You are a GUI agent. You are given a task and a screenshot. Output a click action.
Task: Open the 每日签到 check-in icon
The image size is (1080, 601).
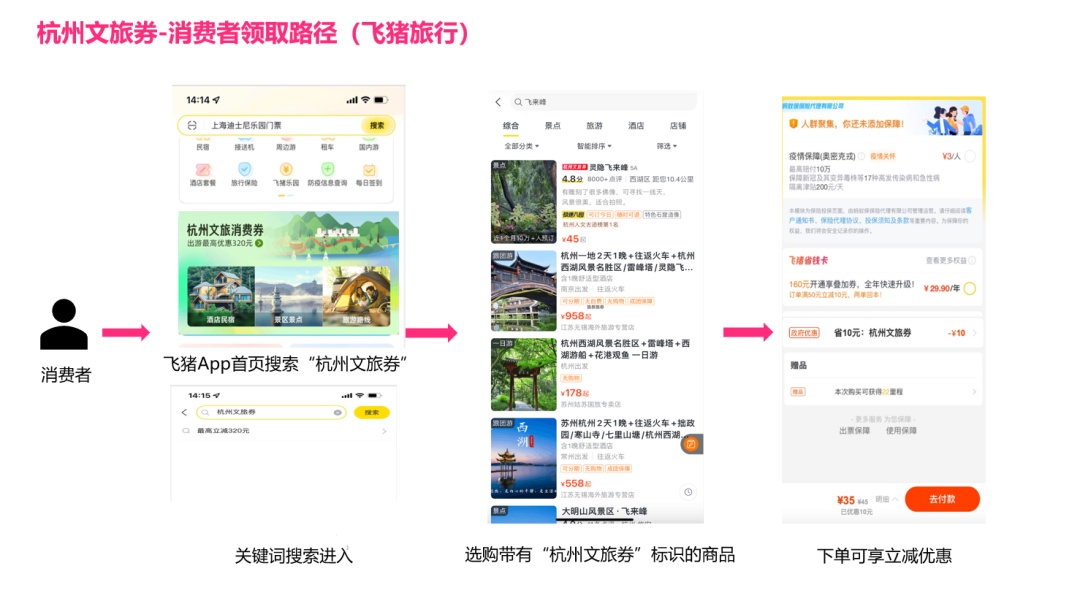click(369, 169)
